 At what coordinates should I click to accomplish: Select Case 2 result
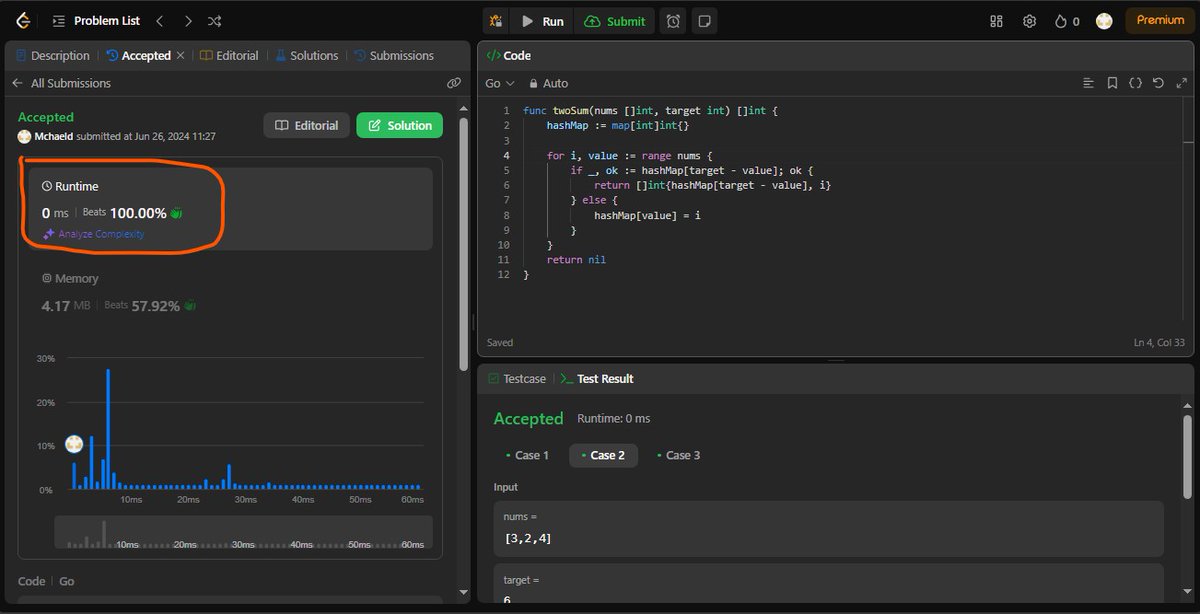click(603, 455)
